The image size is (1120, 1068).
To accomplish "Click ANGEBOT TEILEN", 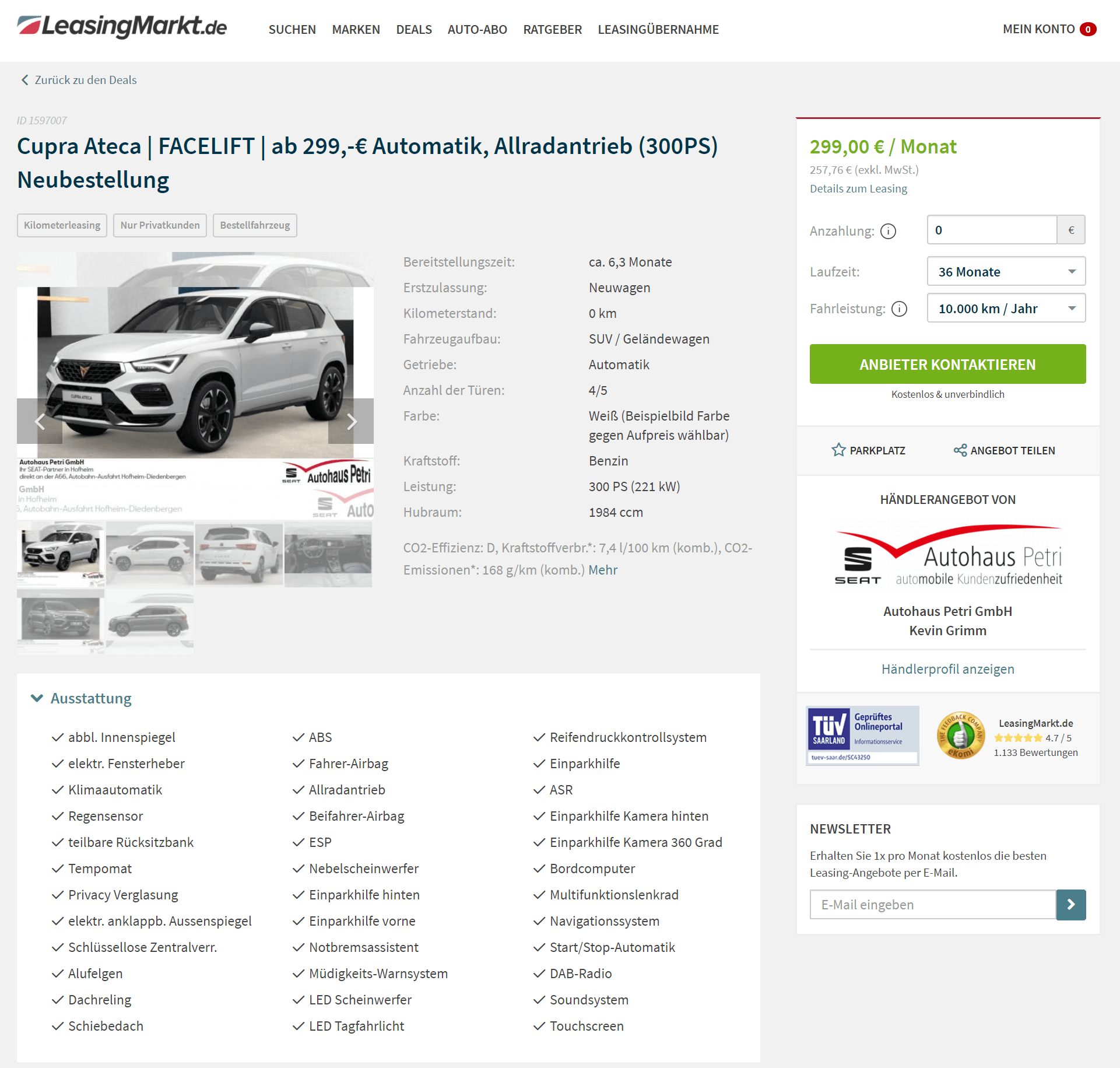I will [x=1013, y=450].
